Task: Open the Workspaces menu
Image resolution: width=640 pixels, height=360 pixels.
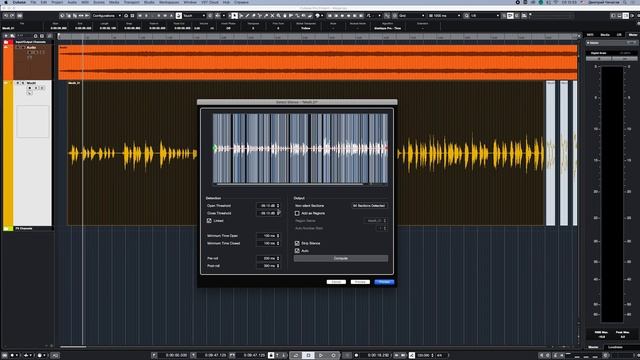Action: 169,2
